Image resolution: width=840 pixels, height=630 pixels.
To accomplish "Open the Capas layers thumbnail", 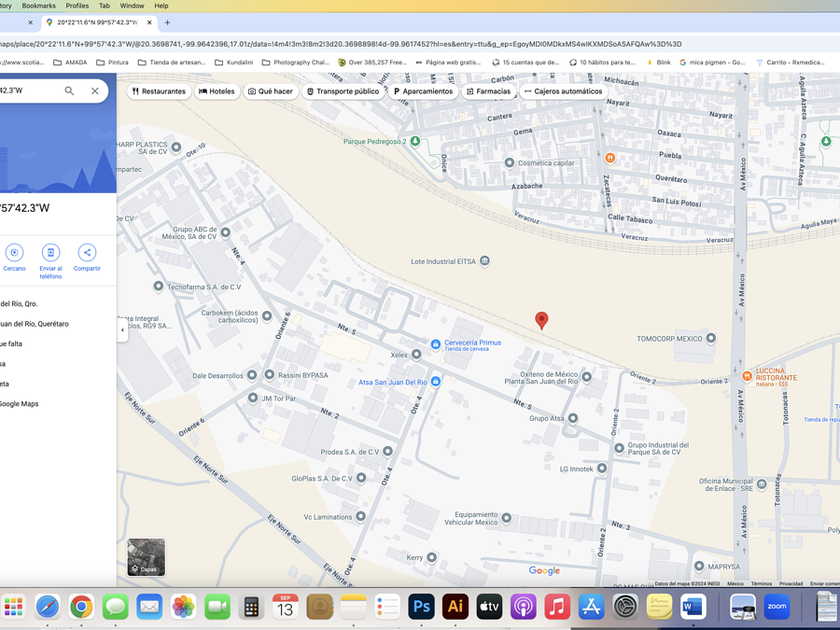I will [x=146, y=557].
